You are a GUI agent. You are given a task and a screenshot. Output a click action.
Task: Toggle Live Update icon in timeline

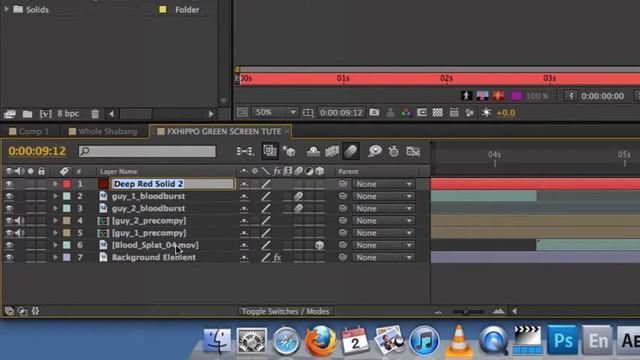click(x=270, y=151)
